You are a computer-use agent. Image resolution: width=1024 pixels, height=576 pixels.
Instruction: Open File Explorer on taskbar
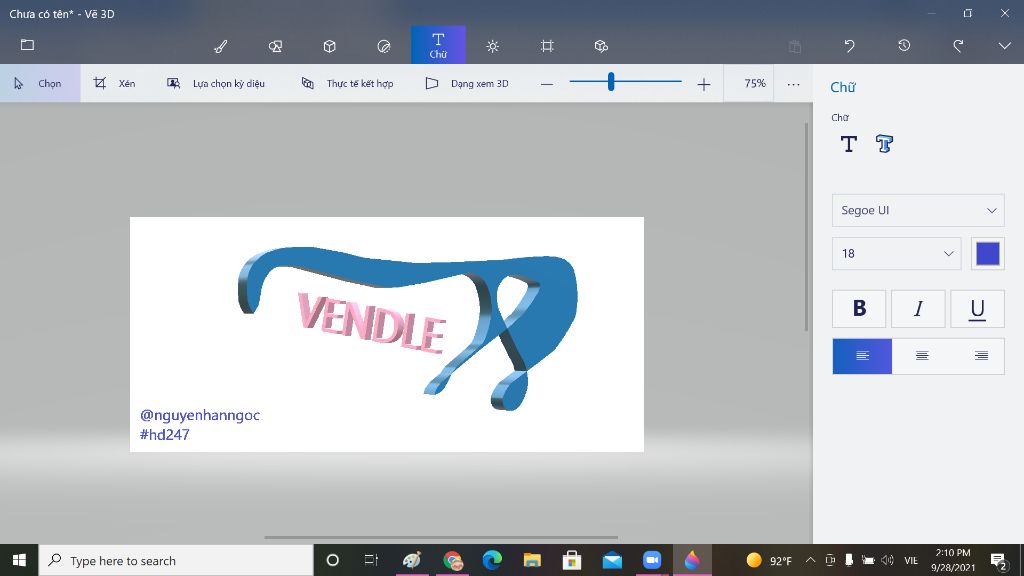532,560
